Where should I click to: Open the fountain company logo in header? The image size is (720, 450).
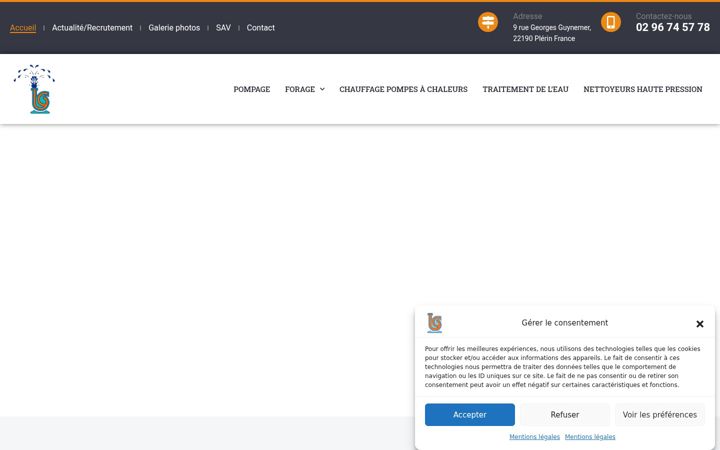click(x=34, y=89)
